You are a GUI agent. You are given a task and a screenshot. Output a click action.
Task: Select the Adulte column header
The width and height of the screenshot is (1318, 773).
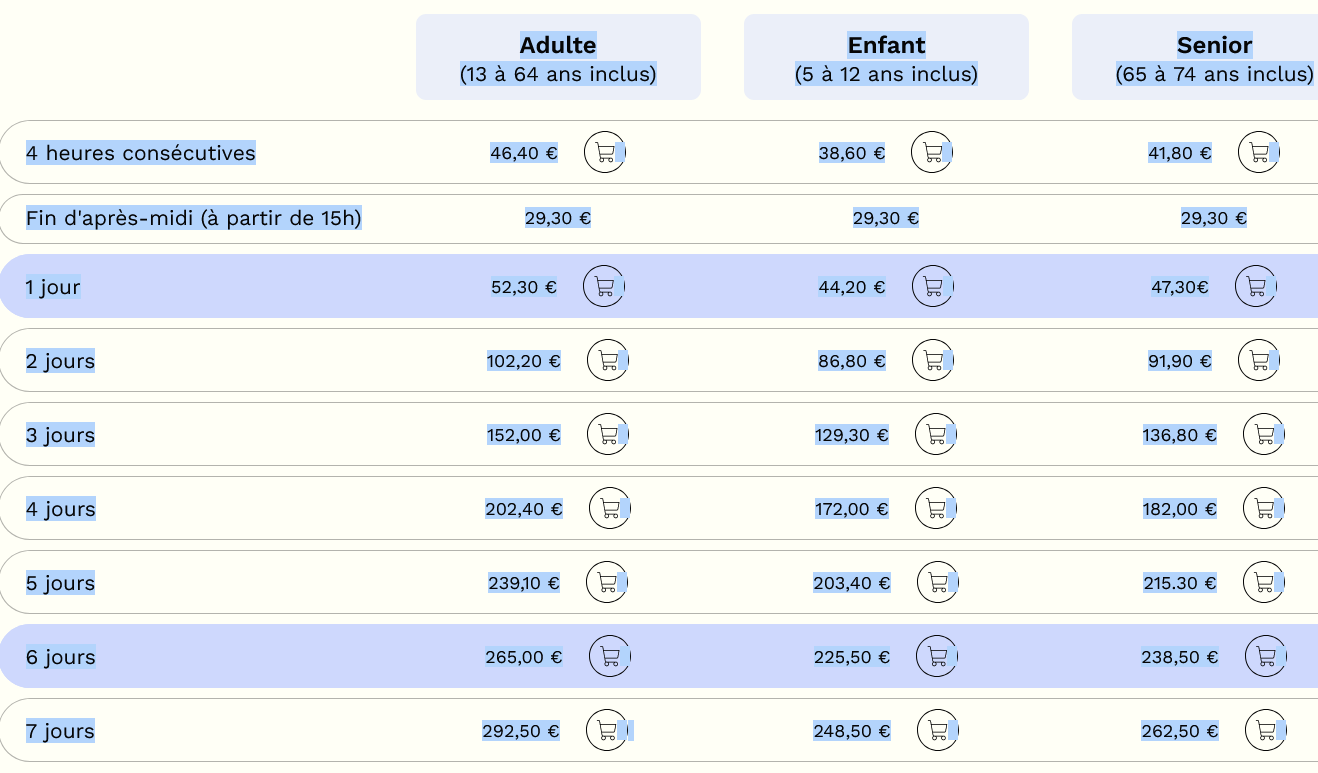click(x=558, y=57)
